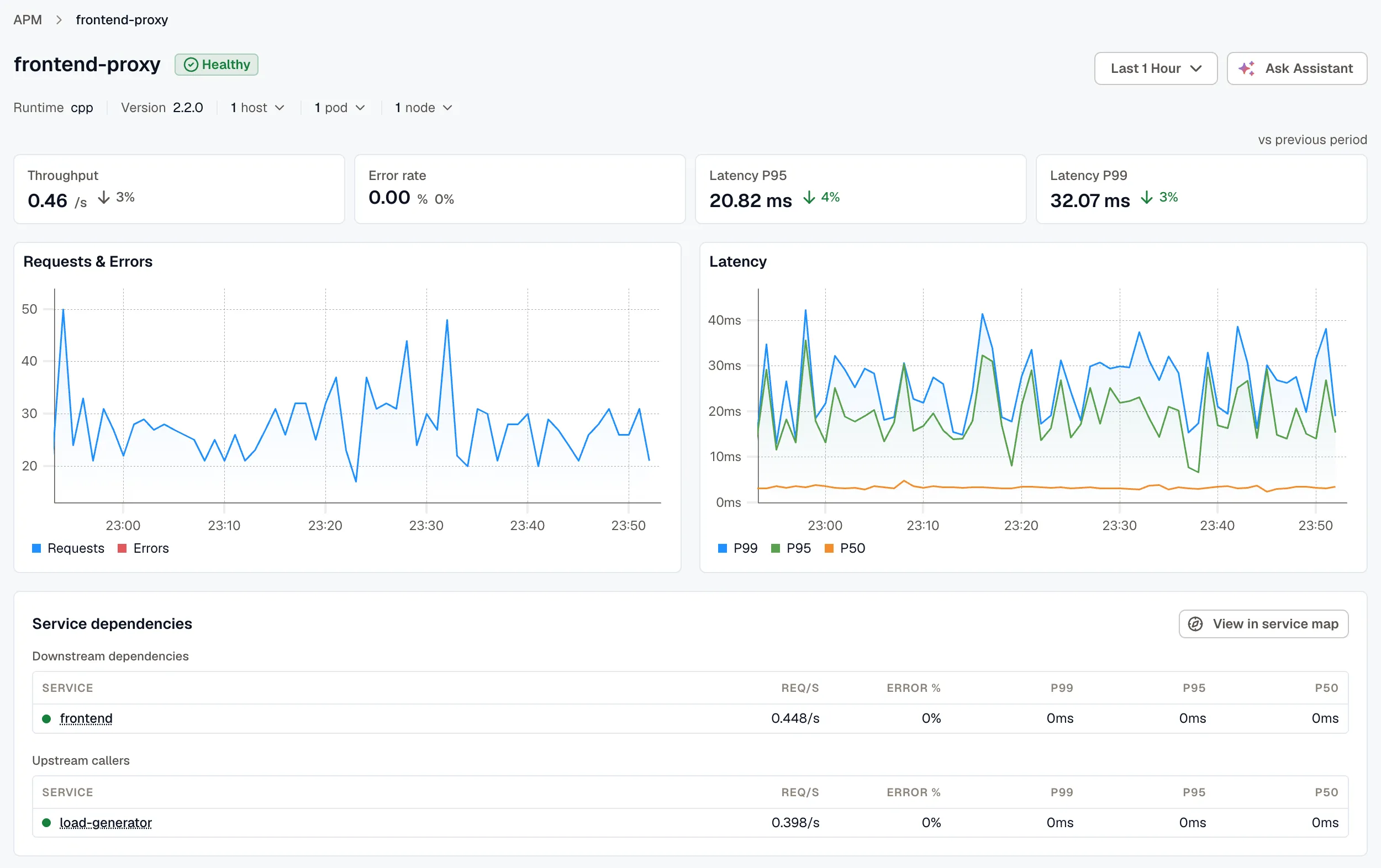Click the down arrow beside Latency P99 3%
The height and width of the screenshot is (868, 1381).
1146,198
